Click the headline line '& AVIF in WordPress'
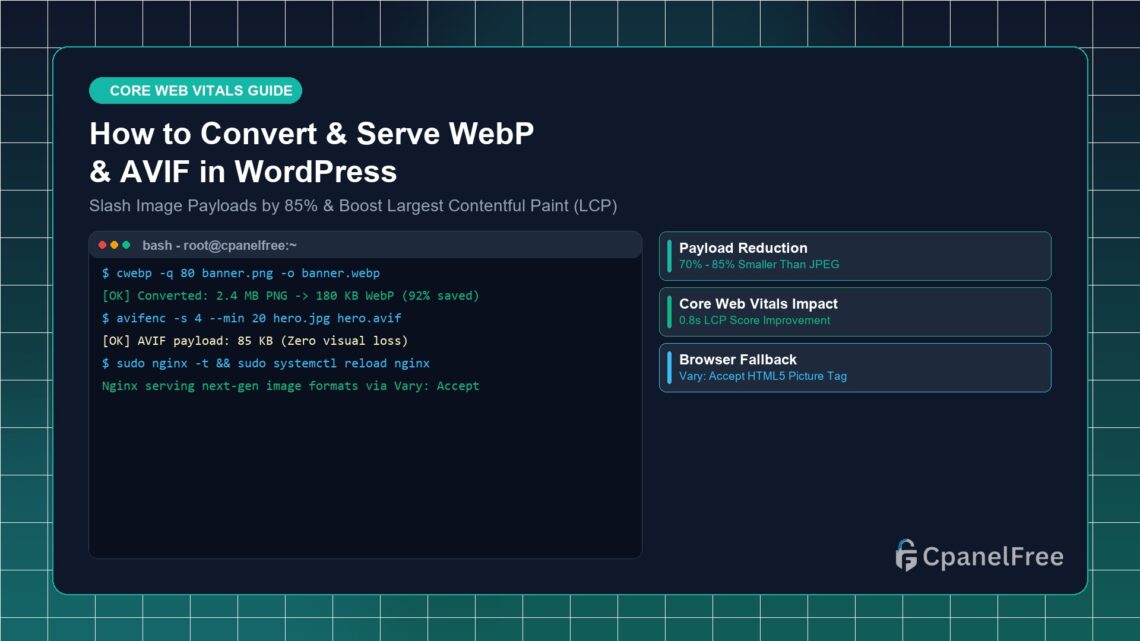The image size is (1140, 641). [x=244, y=172]
